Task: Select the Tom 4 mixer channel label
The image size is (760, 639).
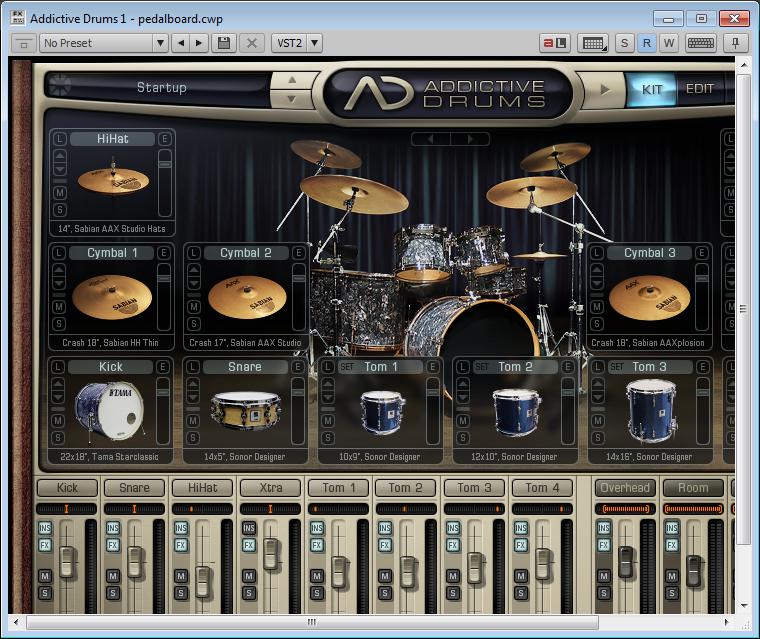Action: [x=542, y=488]
